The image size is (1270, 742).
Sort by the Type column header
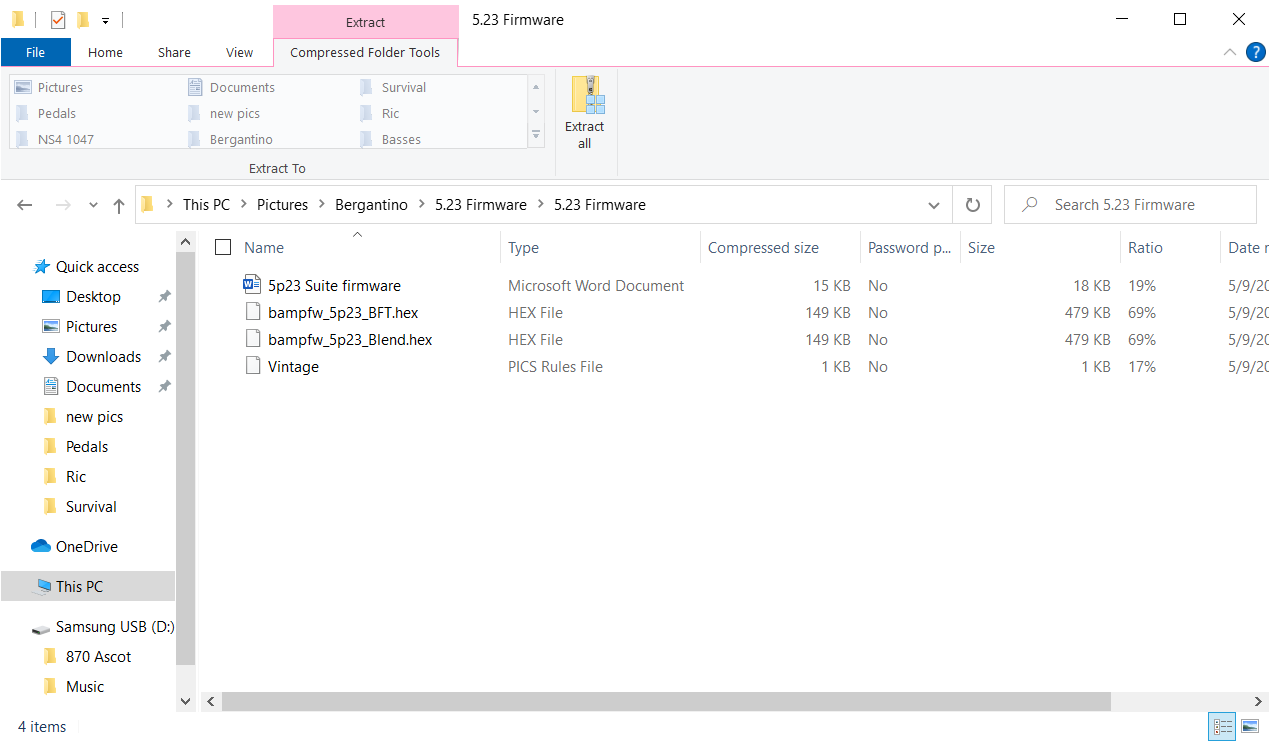click(x=523, y=248)
